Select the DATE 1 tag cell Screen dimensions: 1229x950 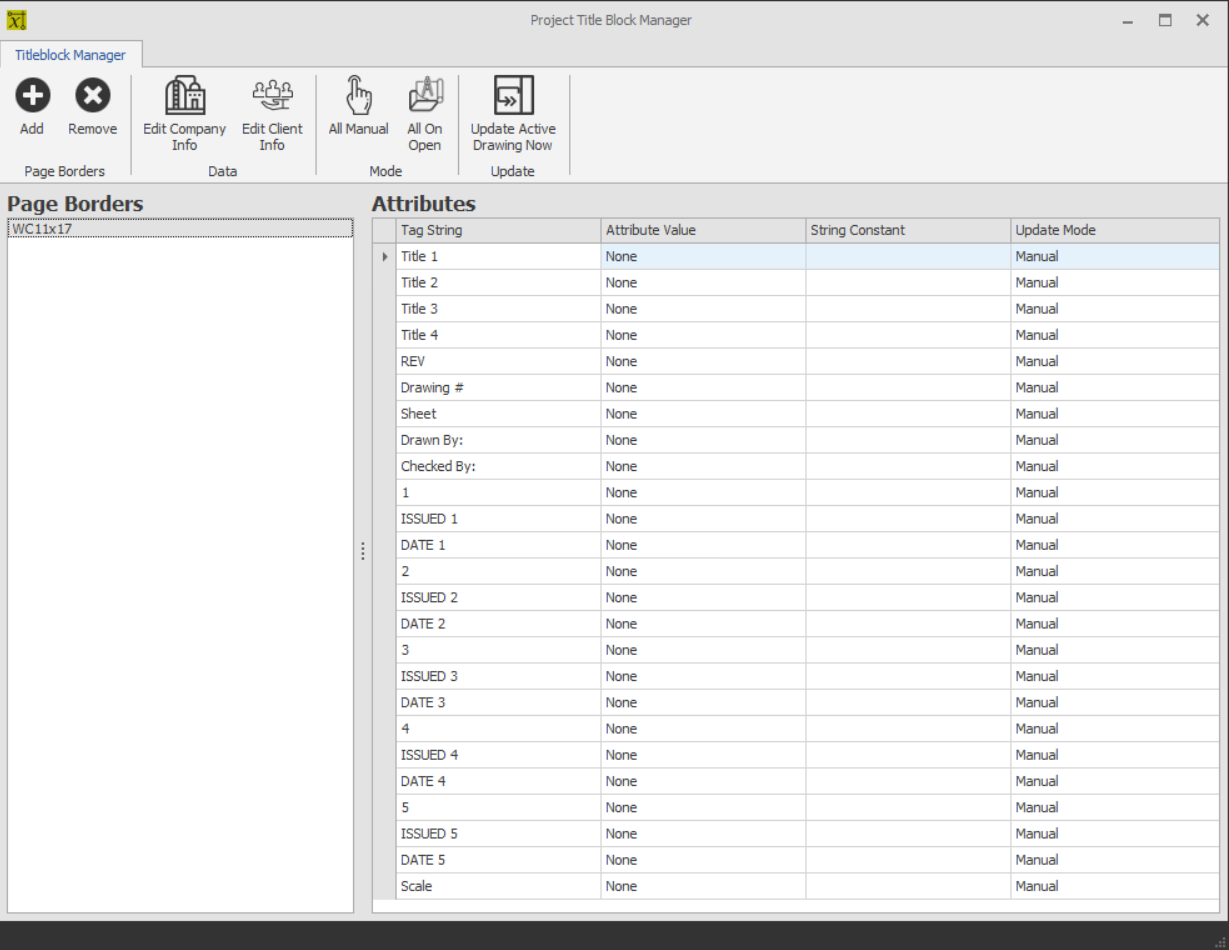tap(498, 545)
